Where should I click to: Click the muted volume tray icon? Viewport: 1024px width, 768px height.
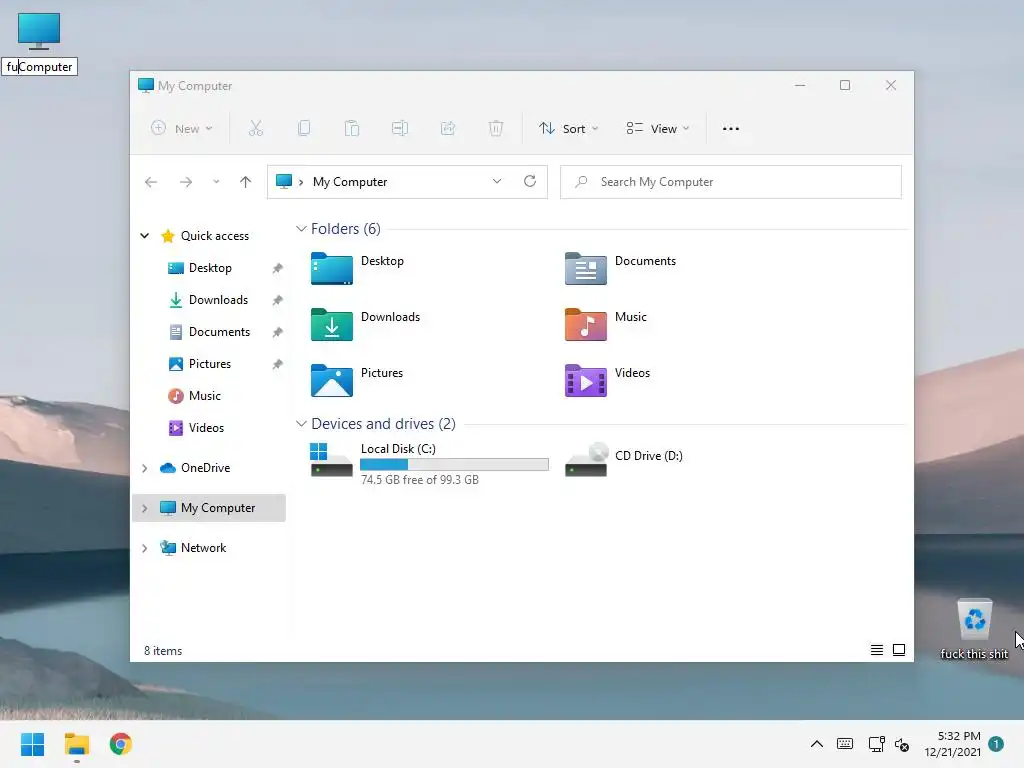[902, 744]
